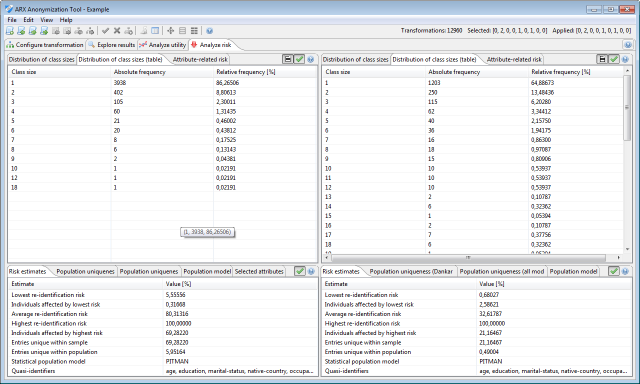This screenshot has width=640, height=384.
Task: Open the Selected attributes tab
Action: 259,271
